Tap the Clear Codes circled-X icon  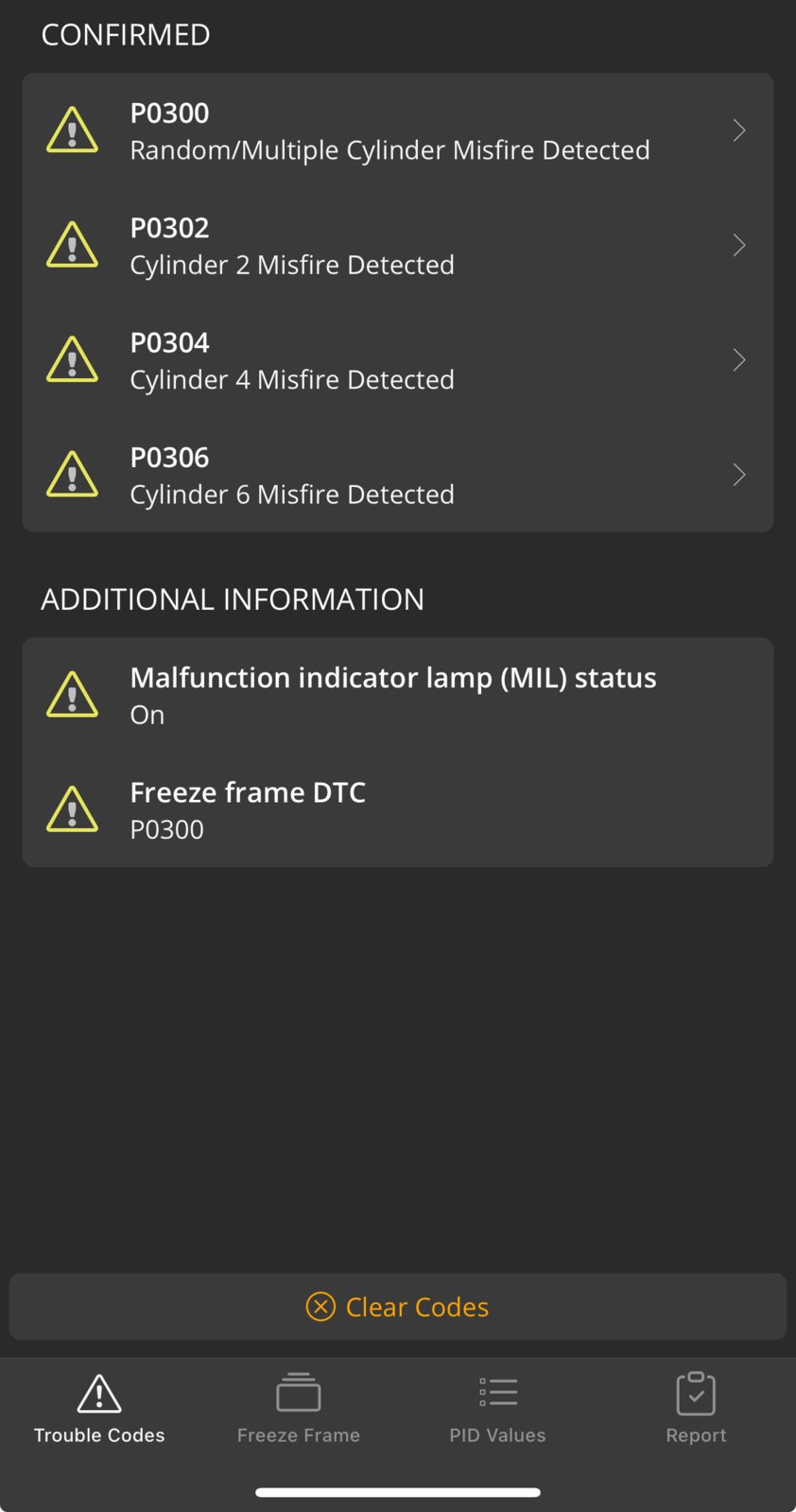pos(320,1307)
